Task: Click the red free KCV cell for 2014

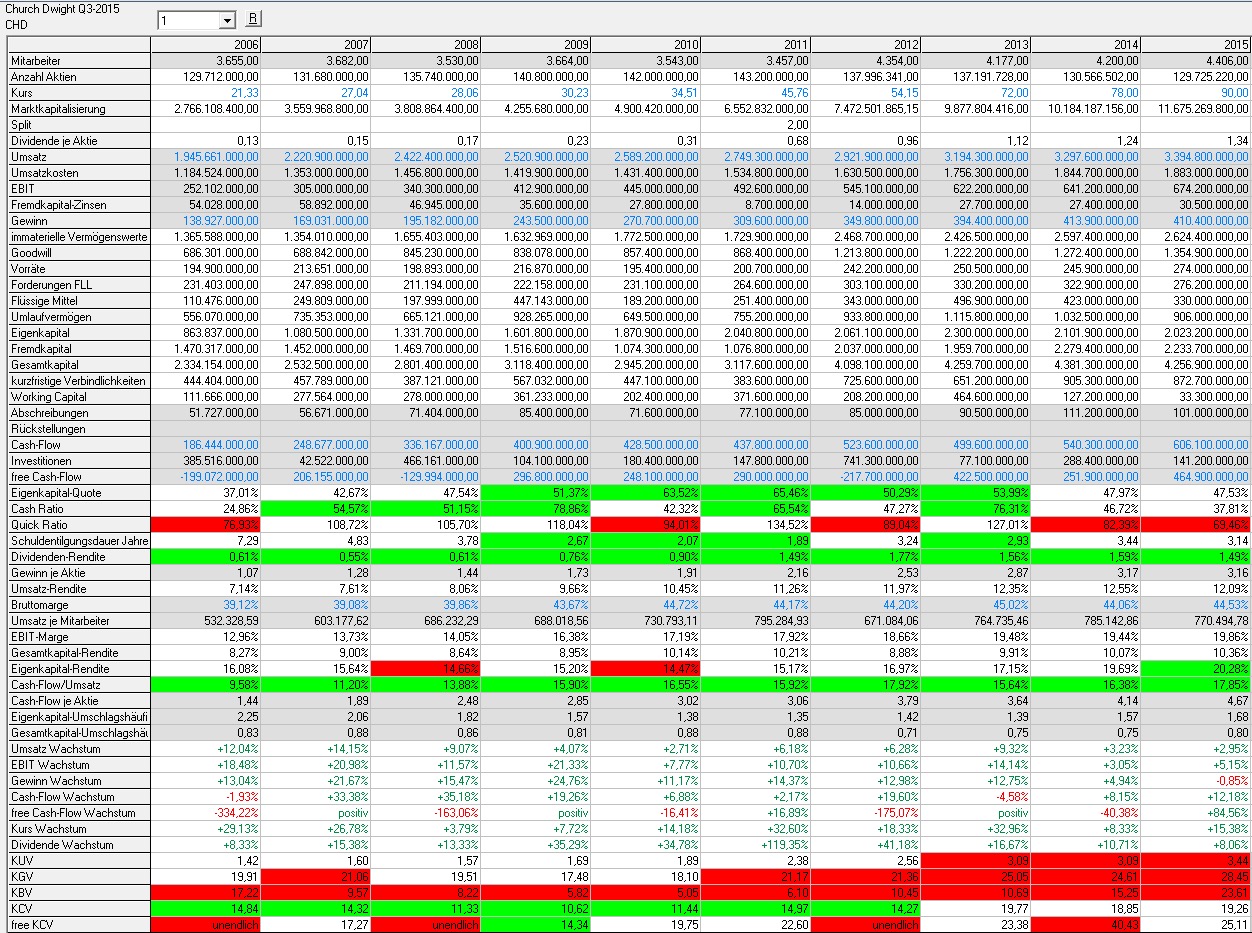Action: pos(1085,925)
